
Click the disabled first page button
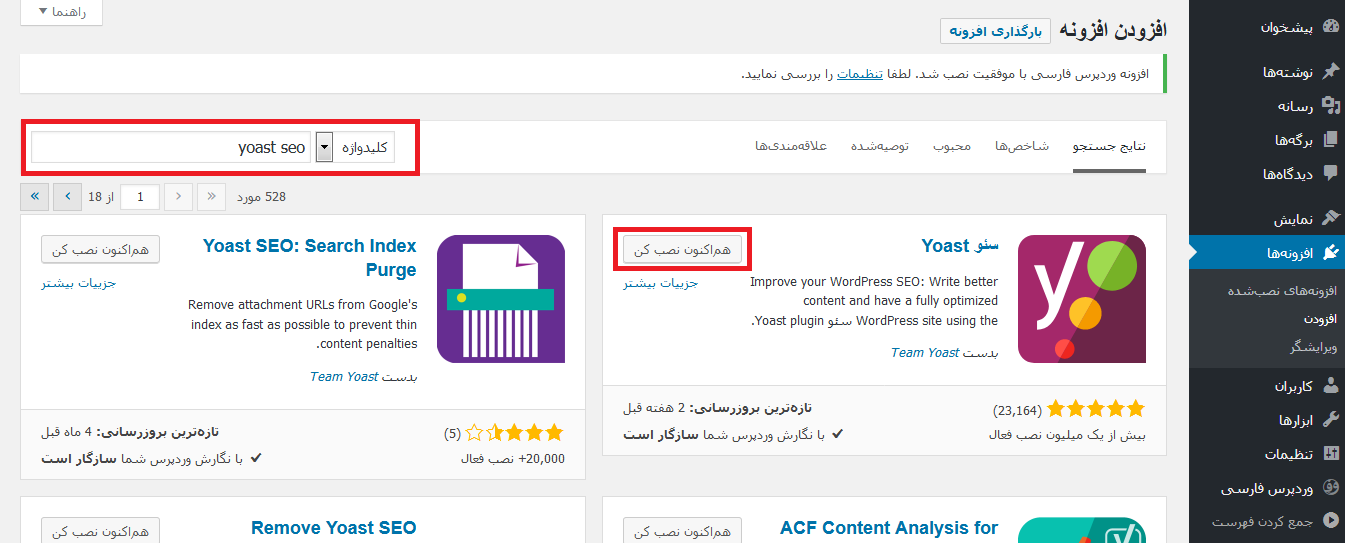click(212, 197)
